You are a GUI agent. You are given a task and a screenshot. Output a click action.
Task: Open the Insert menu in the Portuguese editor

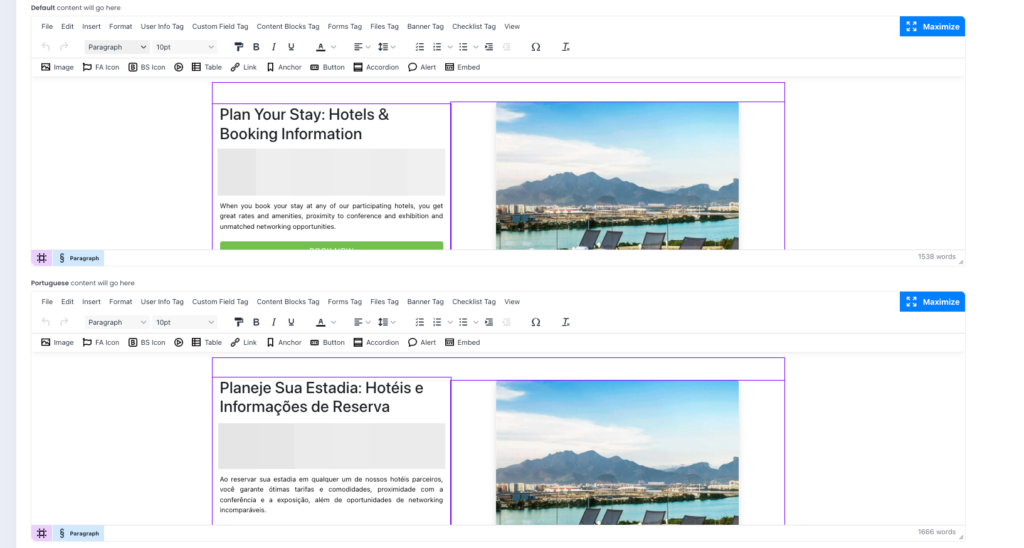(91, 301)
